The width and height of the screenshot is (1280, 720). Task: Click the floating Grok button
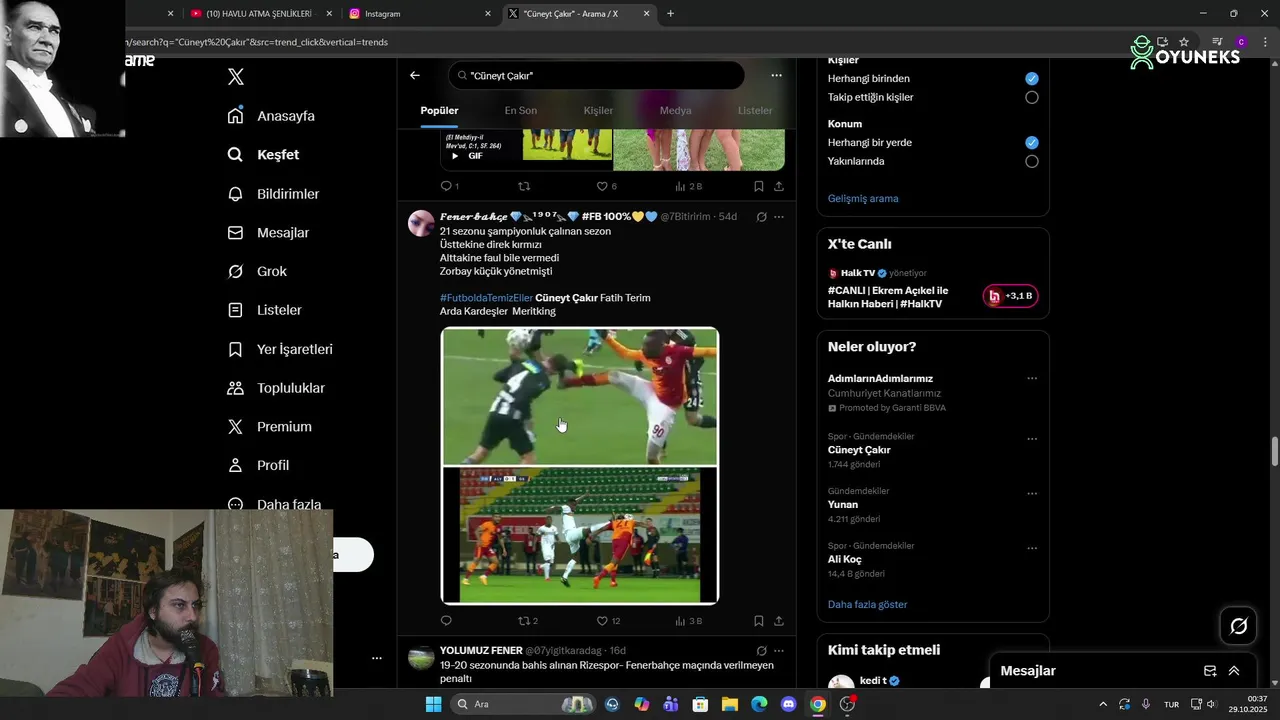tap(1239, 626)
